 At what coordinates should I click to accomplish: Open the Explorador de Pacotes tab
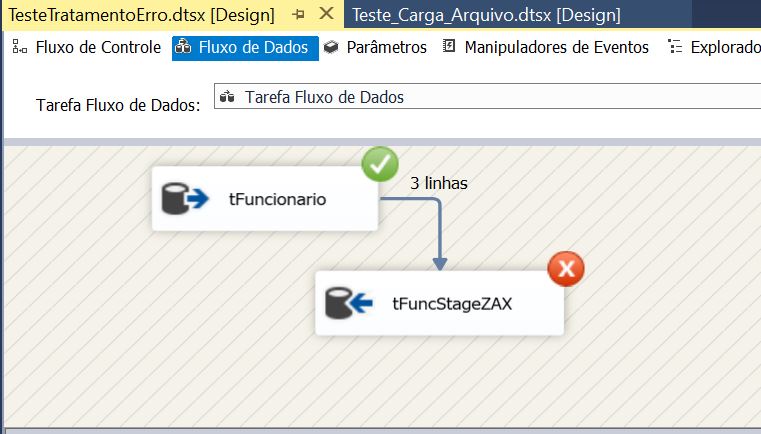[x=713, y=47]
